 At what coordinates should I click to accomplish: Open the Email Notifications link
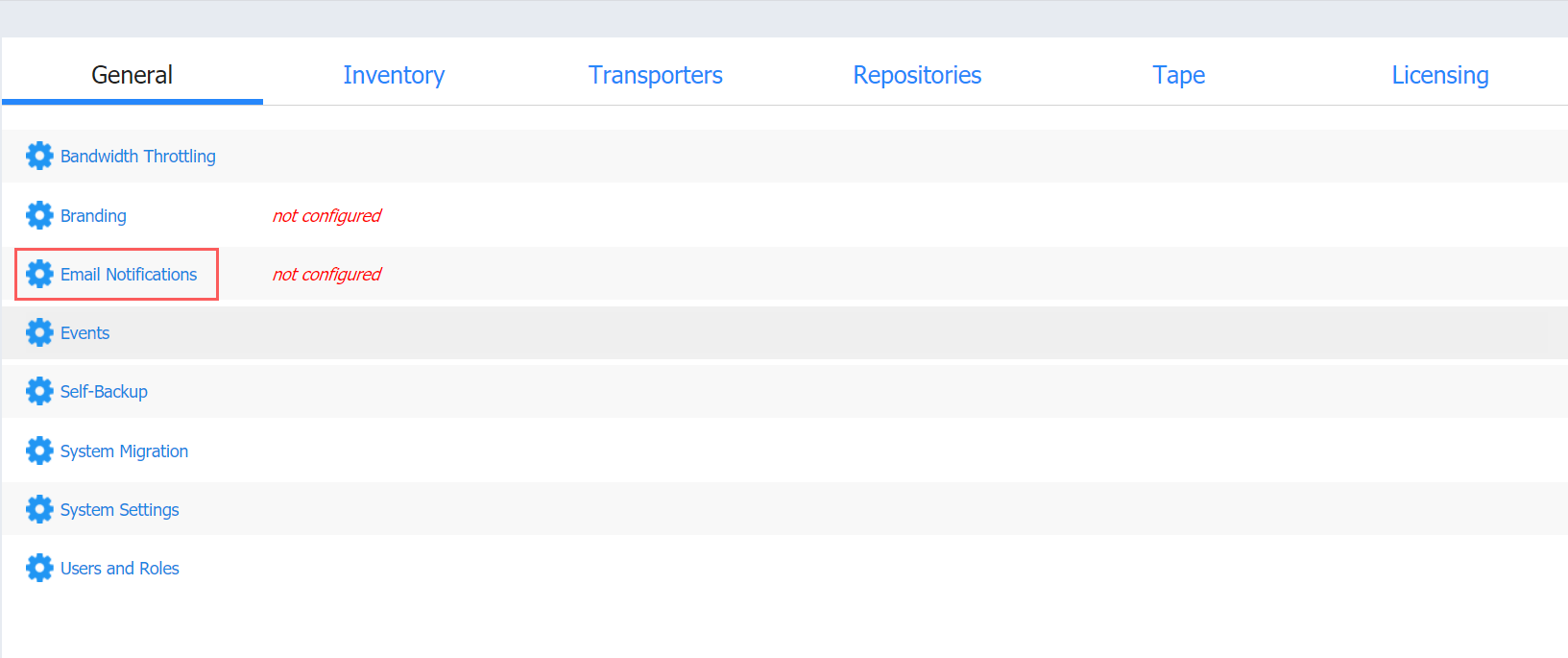[129, 275]
